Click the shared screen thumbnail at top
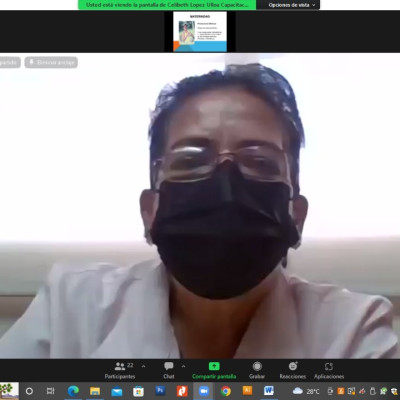Screen dimensions: 400x400 coord(200,32)
